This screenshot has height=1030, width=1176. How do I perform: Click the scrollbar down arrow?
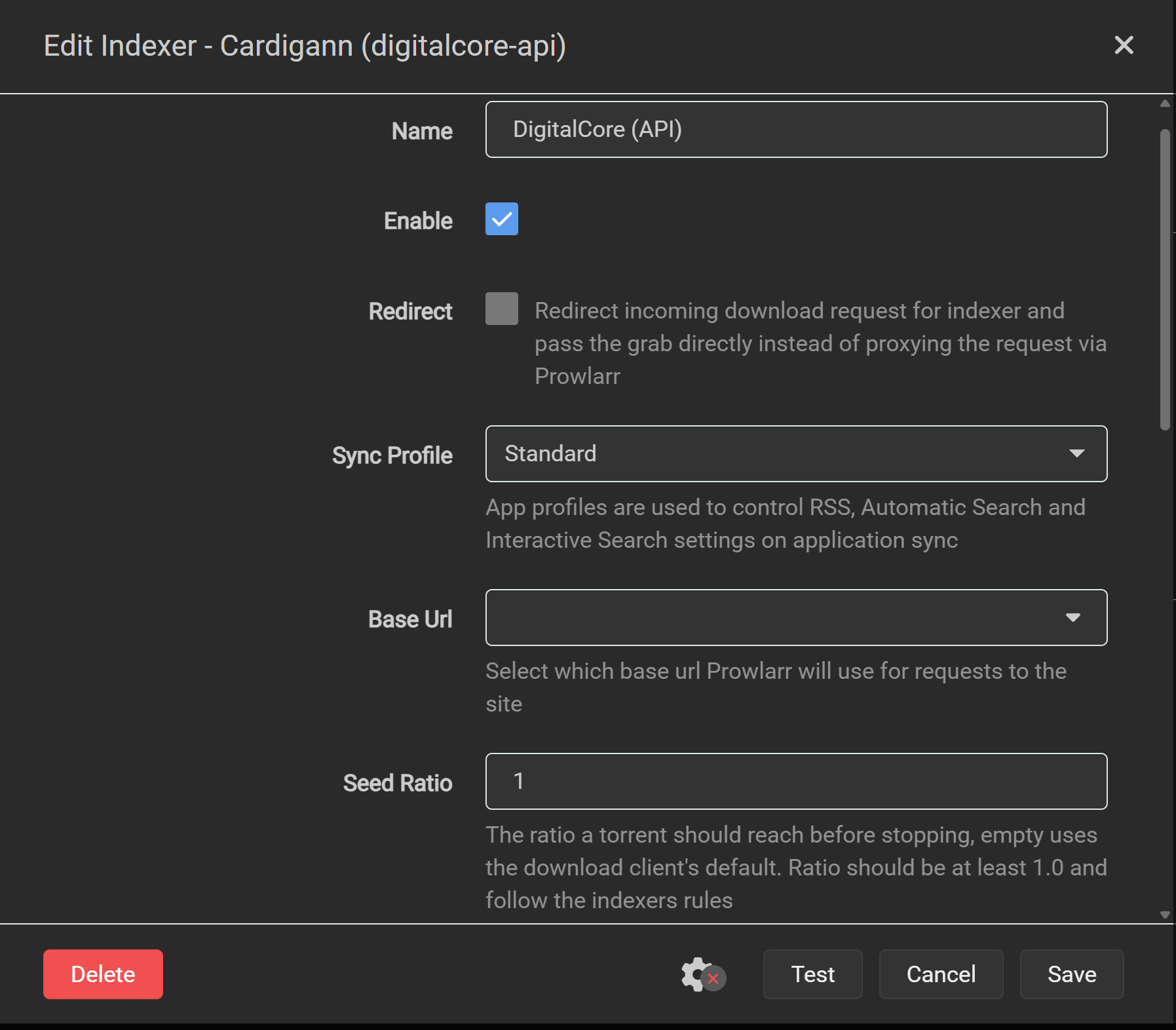(x=1165, y=915)
